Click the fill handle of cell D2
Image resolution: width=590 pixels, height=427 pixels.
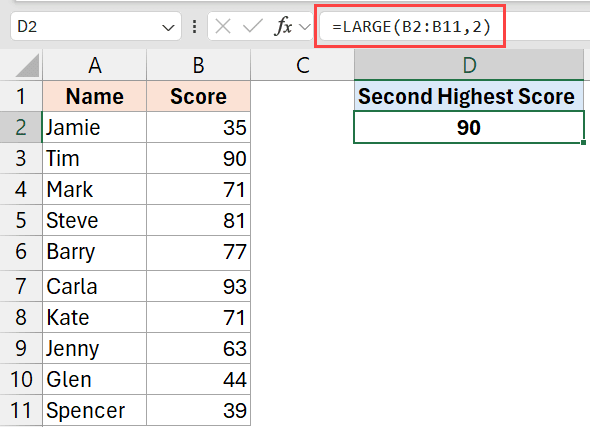click(x=583, y=142)
